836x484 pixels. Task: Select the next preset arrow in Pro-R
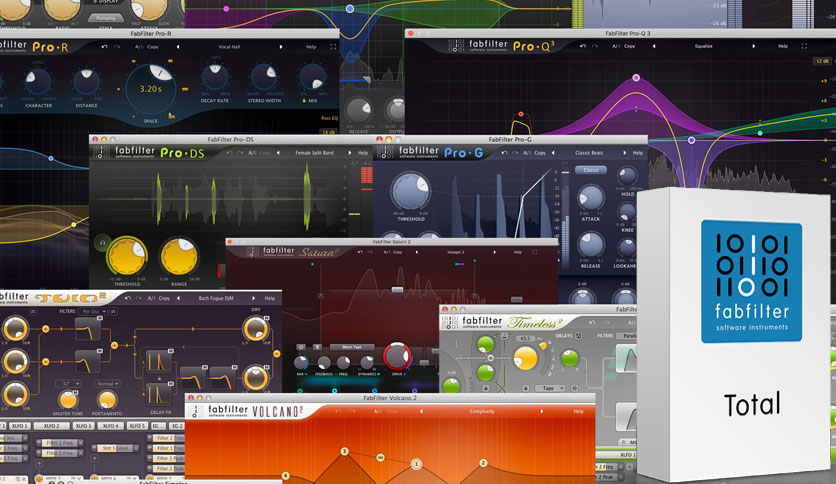pos(280,47)
